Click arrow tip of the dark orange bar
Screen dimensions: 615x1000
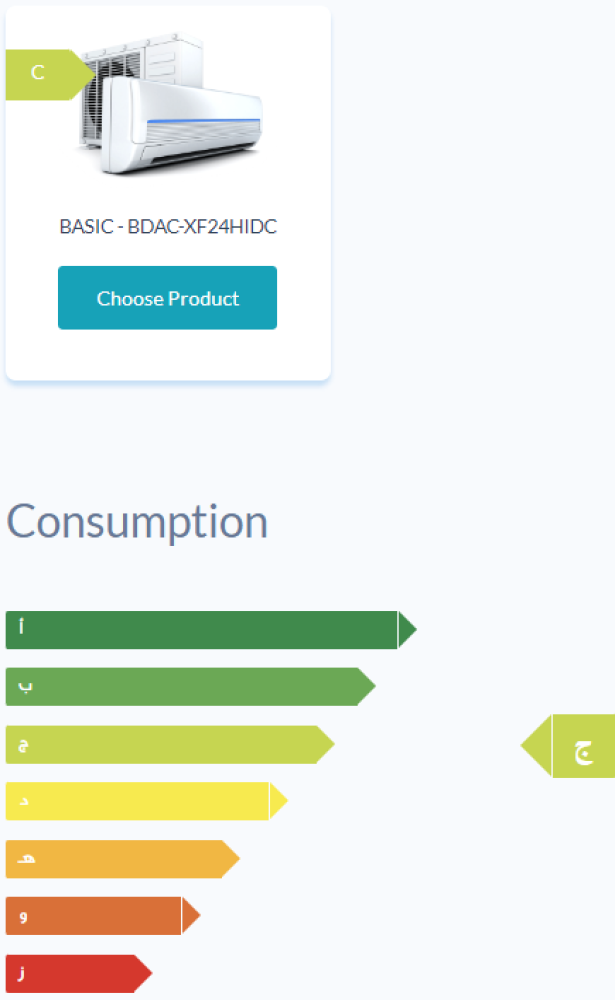pyautogui.click(x=190, y=916)
